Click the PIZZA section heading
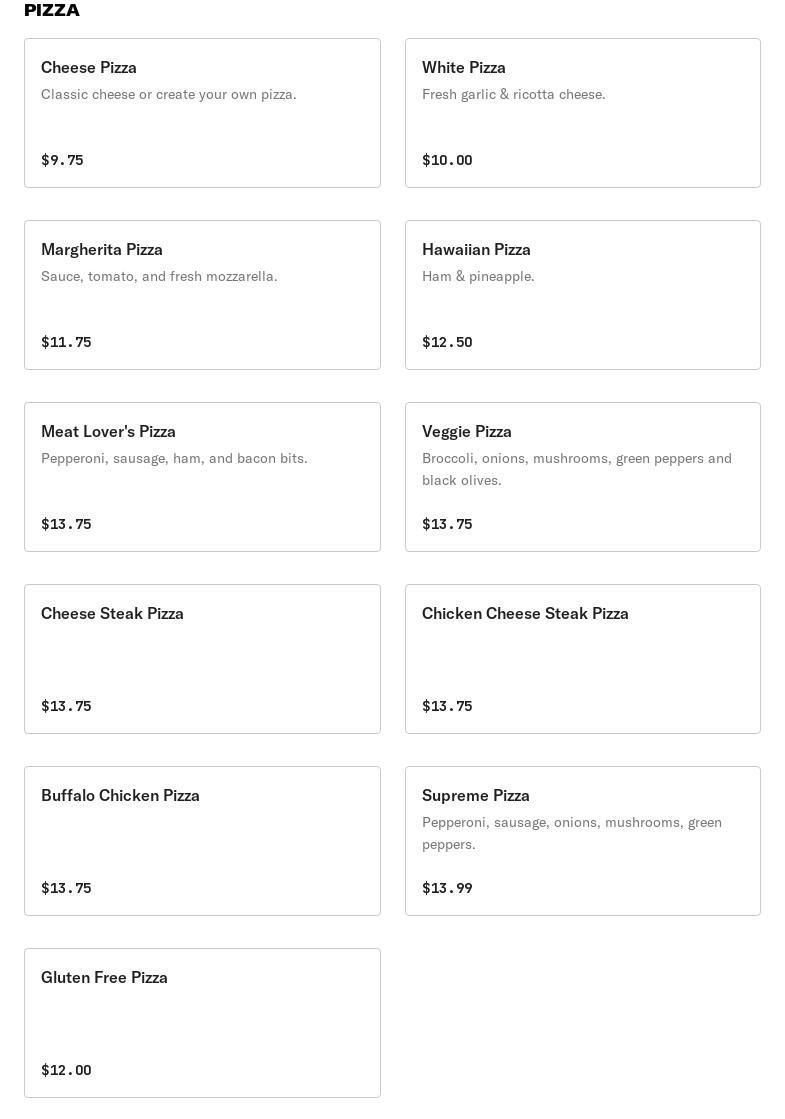Image resolution: width=785 pixels, height=1119 pixels. point(52,10)
